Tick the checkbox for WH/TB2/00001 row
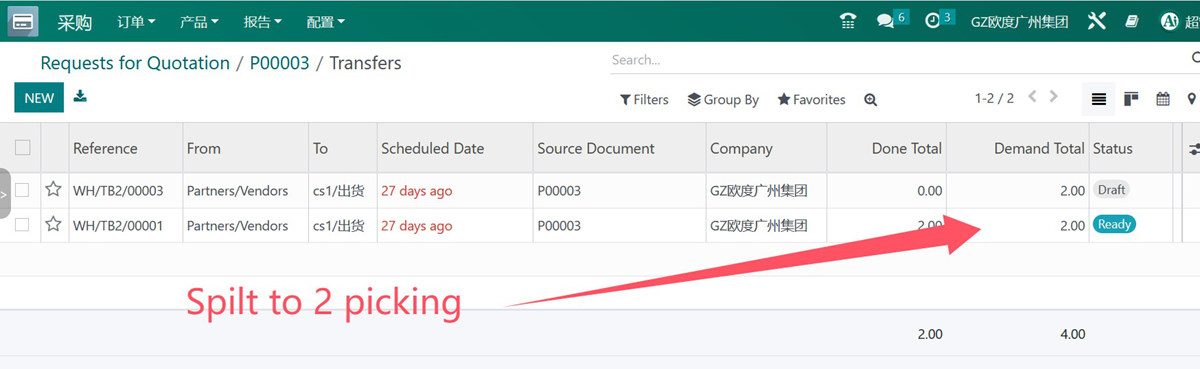 [x=22, y=225]
